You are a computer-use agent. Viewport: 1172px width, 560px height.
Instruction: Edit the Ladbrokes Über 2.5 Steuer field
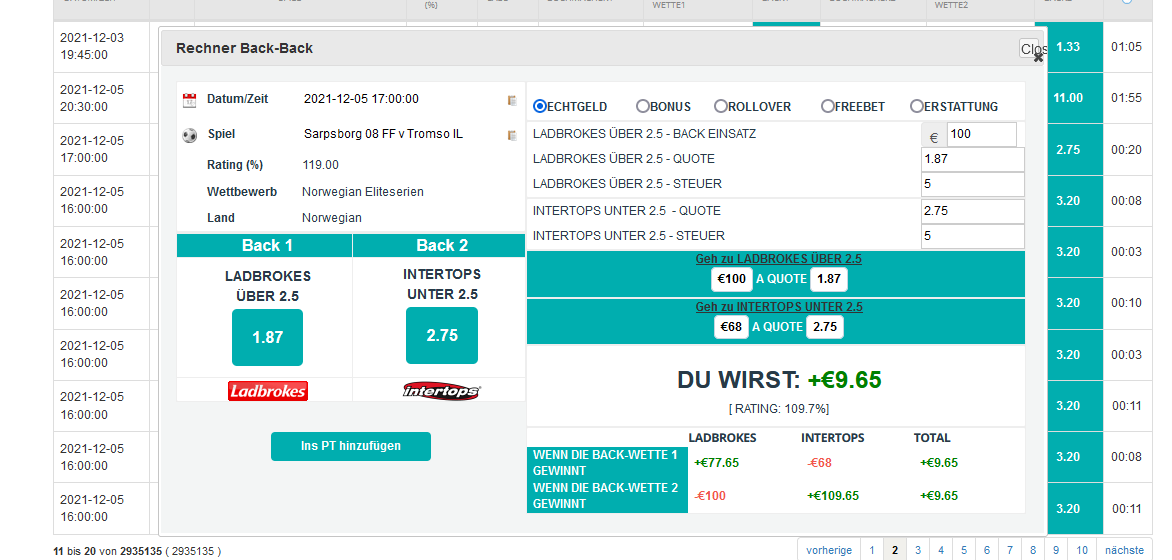[972, 184]
